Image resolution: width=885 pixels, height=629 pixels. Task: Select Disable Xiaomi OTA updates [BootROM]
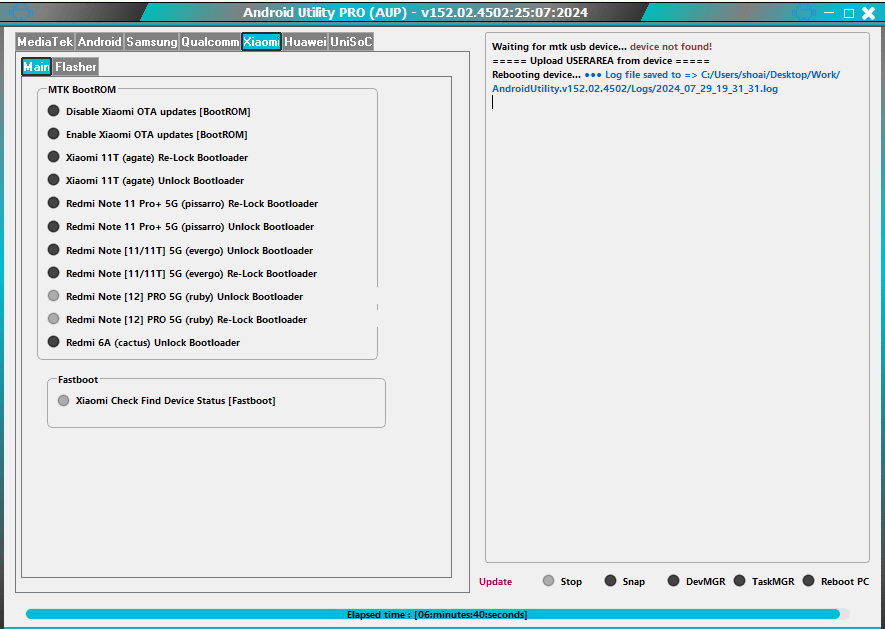pyautogui.click(x=53, y=111)
